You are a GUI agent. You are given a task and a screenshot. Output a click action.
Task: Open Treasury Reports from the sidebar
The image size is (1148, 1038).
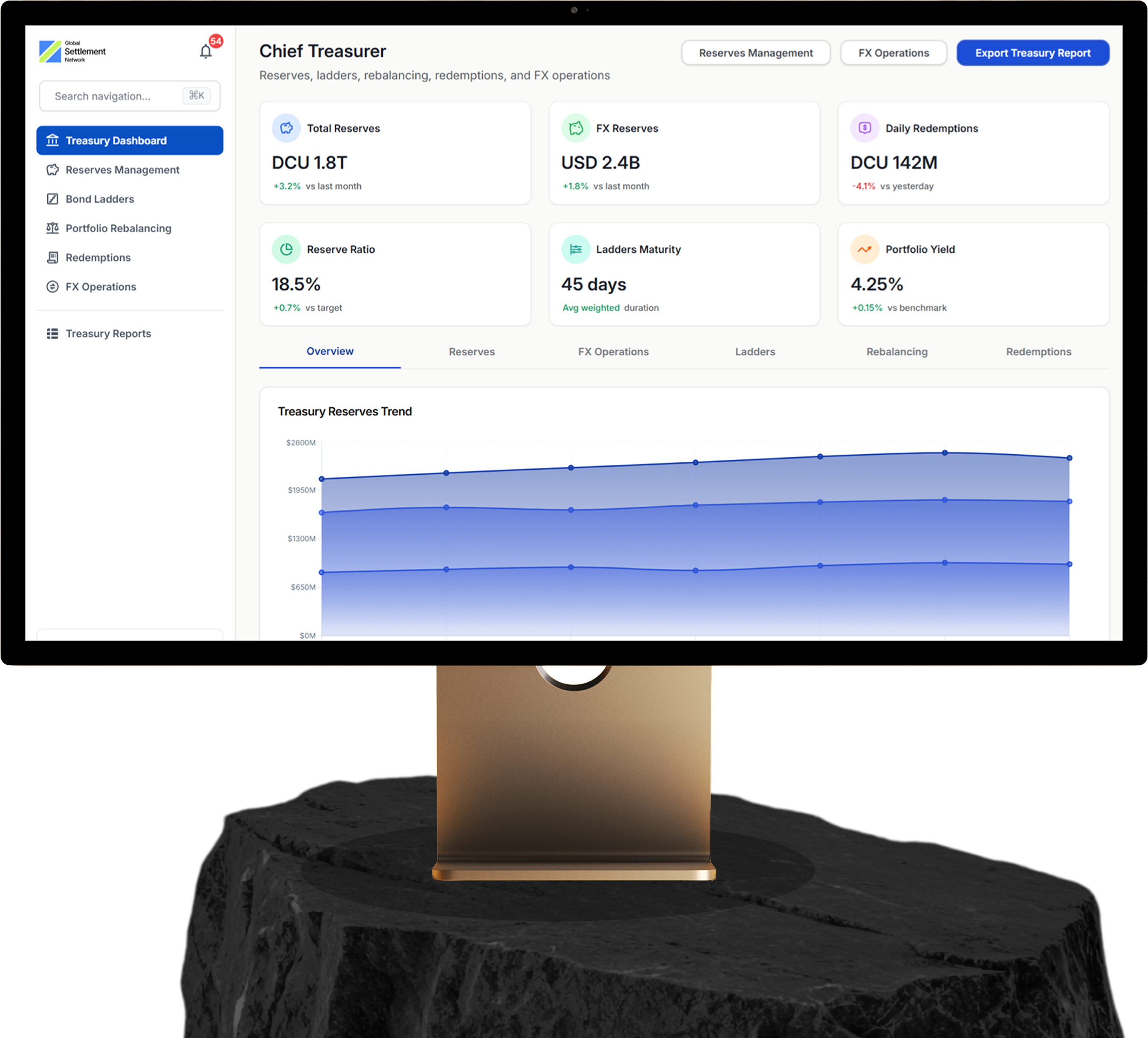pos(108,334)
